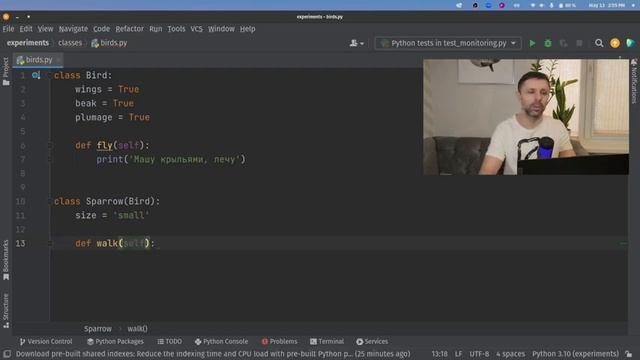Image resolution: width=640 pixels, height=360 pixels.
Task: Open the Help menu
Action: pos(247,29)
